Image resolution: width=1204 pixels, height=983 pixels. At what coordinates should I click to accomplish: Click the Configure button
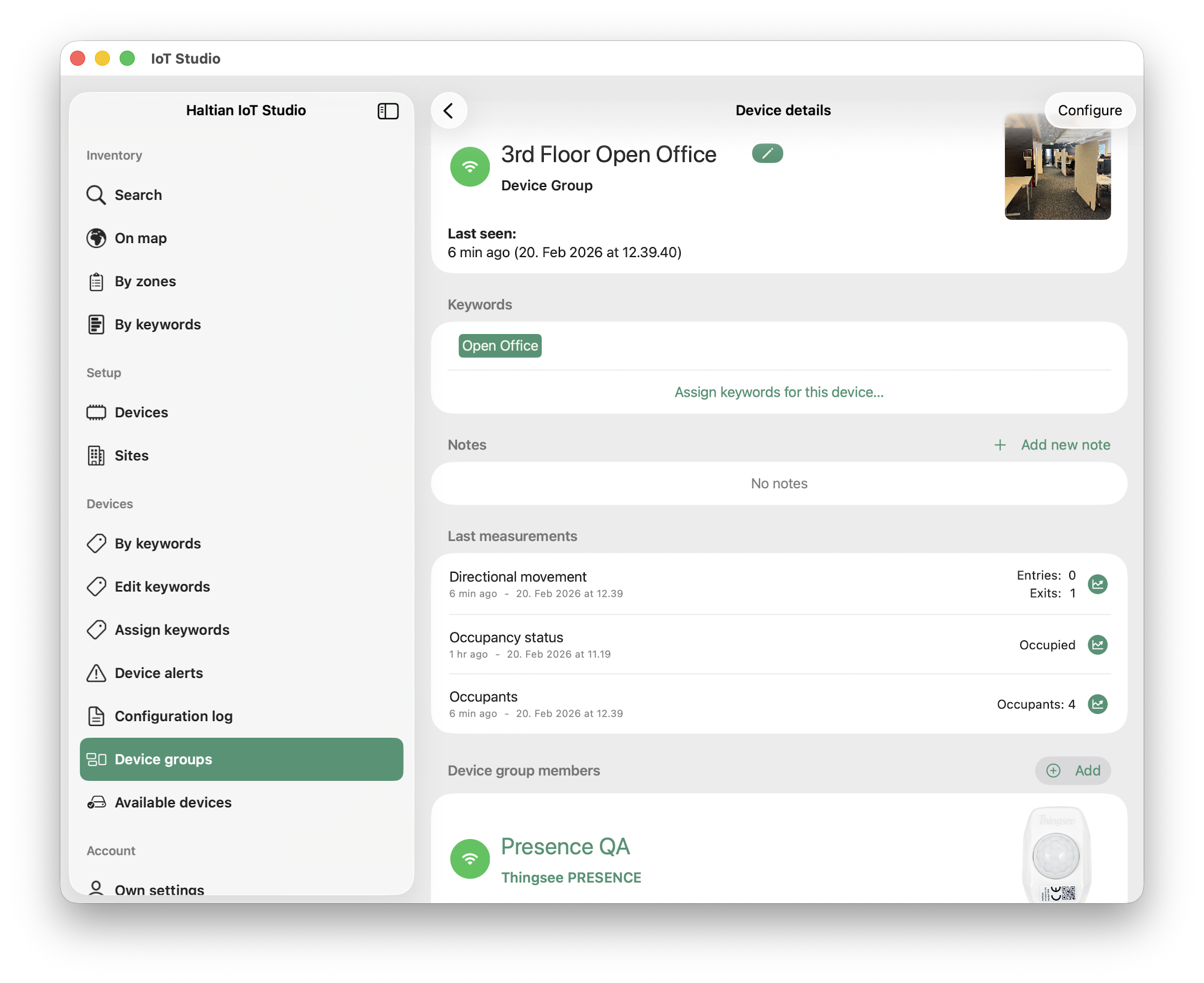pyautogui.click(x=1089, y=110)
